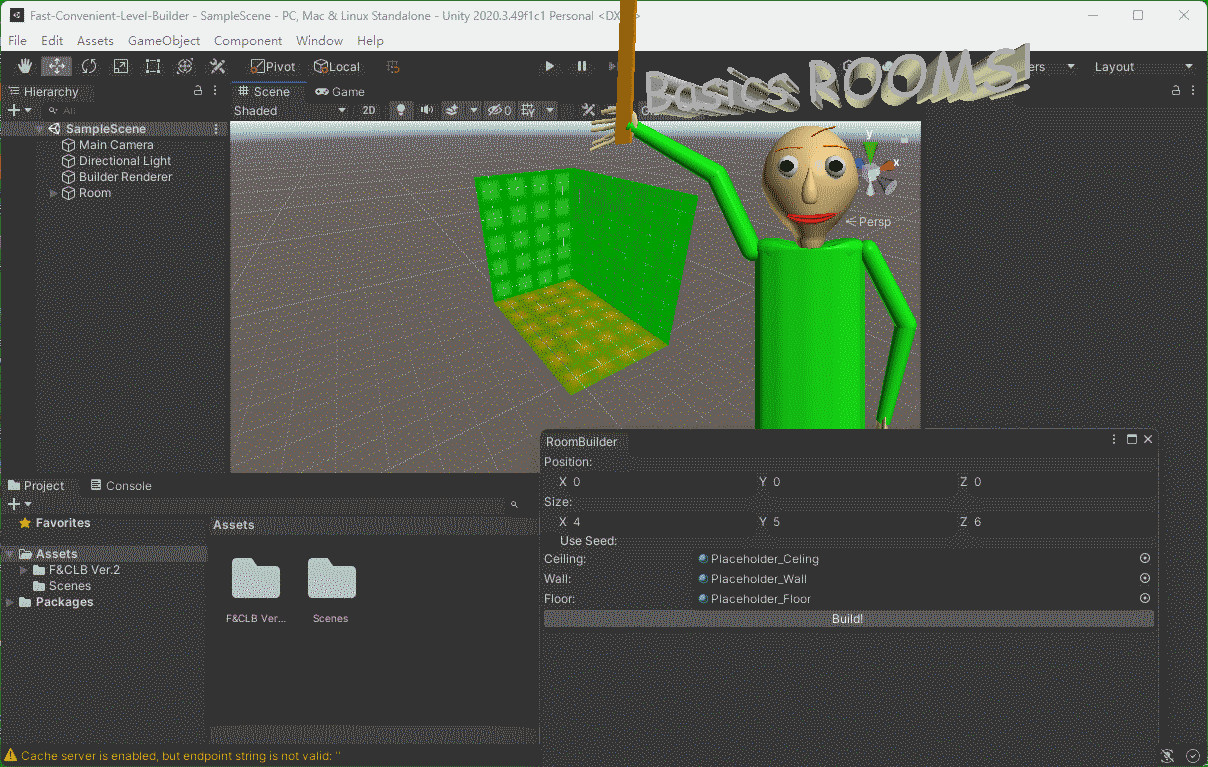
Task: Open the Help menu
Action: point(370,40)
